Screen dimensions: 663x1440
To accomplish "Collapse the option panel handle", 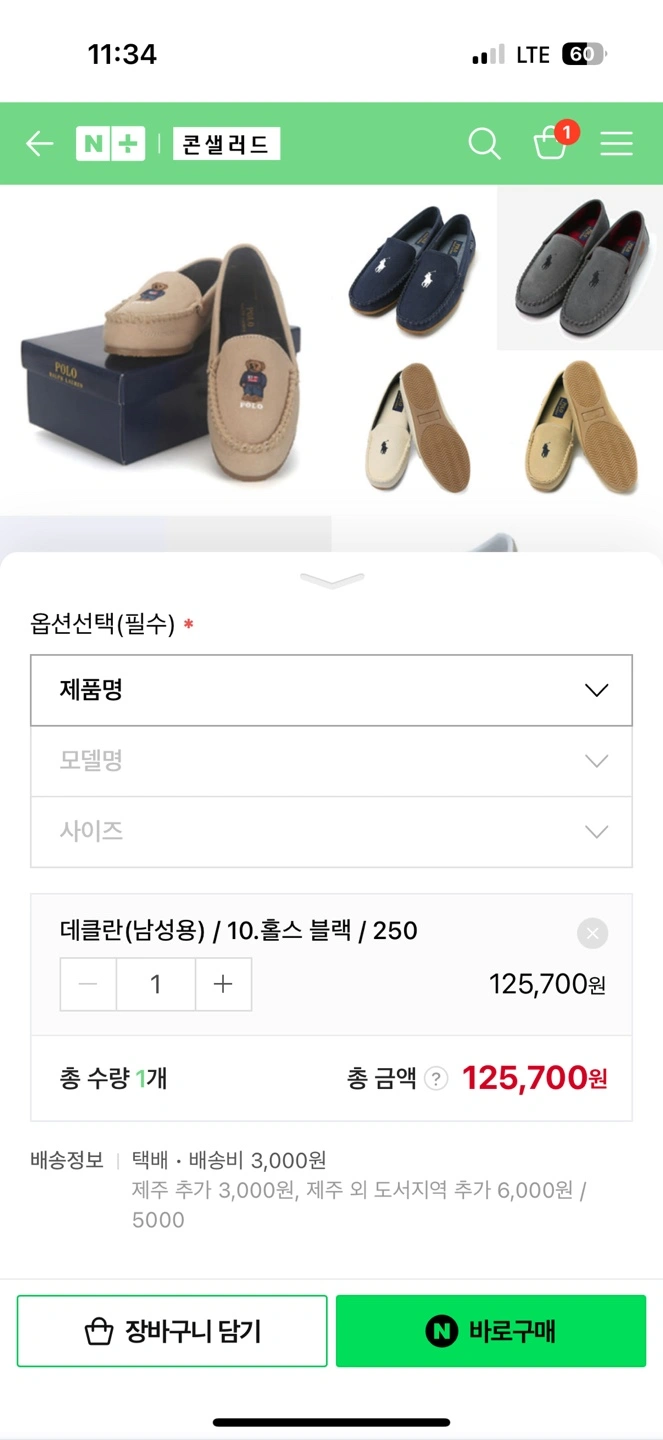I will pyautogui.click(x=331, y=580).
